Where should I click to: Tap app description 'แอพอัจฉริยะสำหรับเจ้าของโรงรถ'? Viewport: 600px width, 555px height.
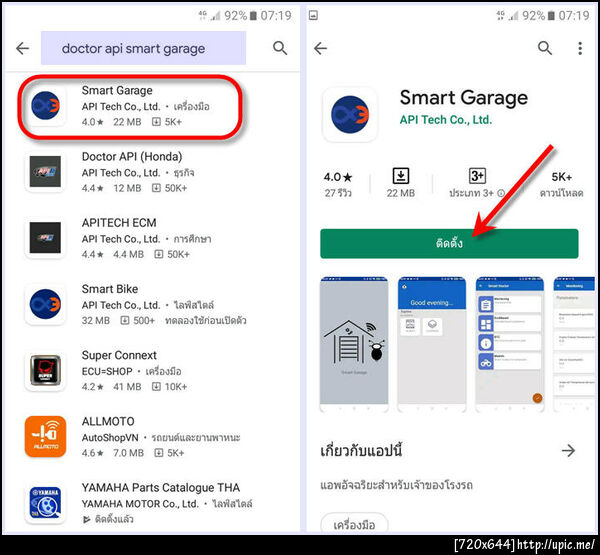[x=396, y=485]
